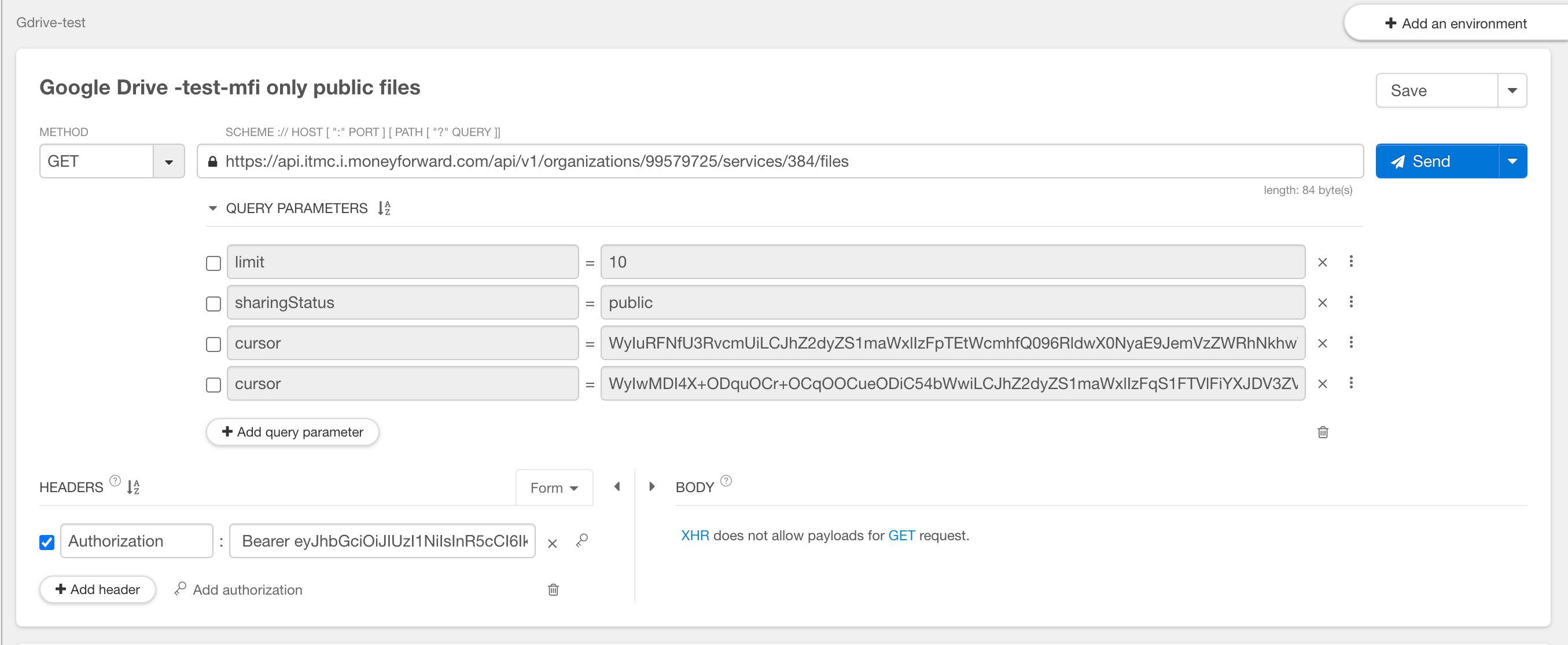The image size is (1568, 645).
Task: Sort headers alphabetically
Action: click(x=133, y=488)
